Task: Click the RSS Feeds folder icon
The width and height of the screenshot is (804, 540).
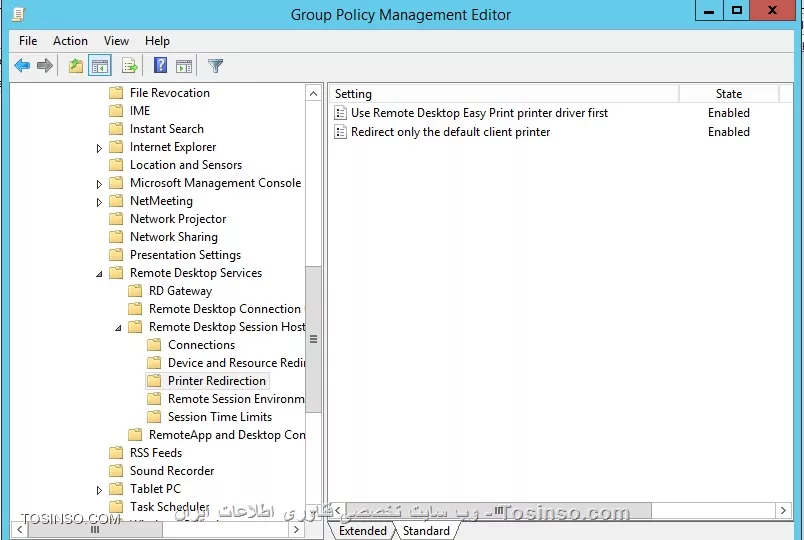Action: (x=116, y=453)
